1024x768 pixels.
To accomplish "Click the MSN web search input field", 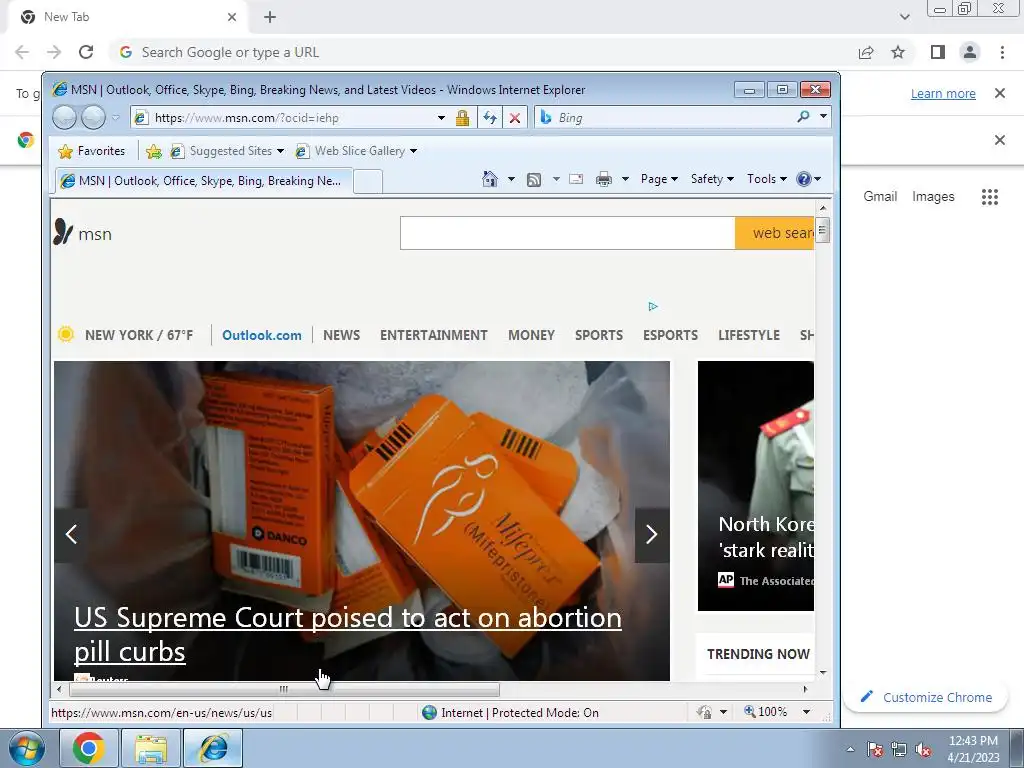I will (568, 233).
